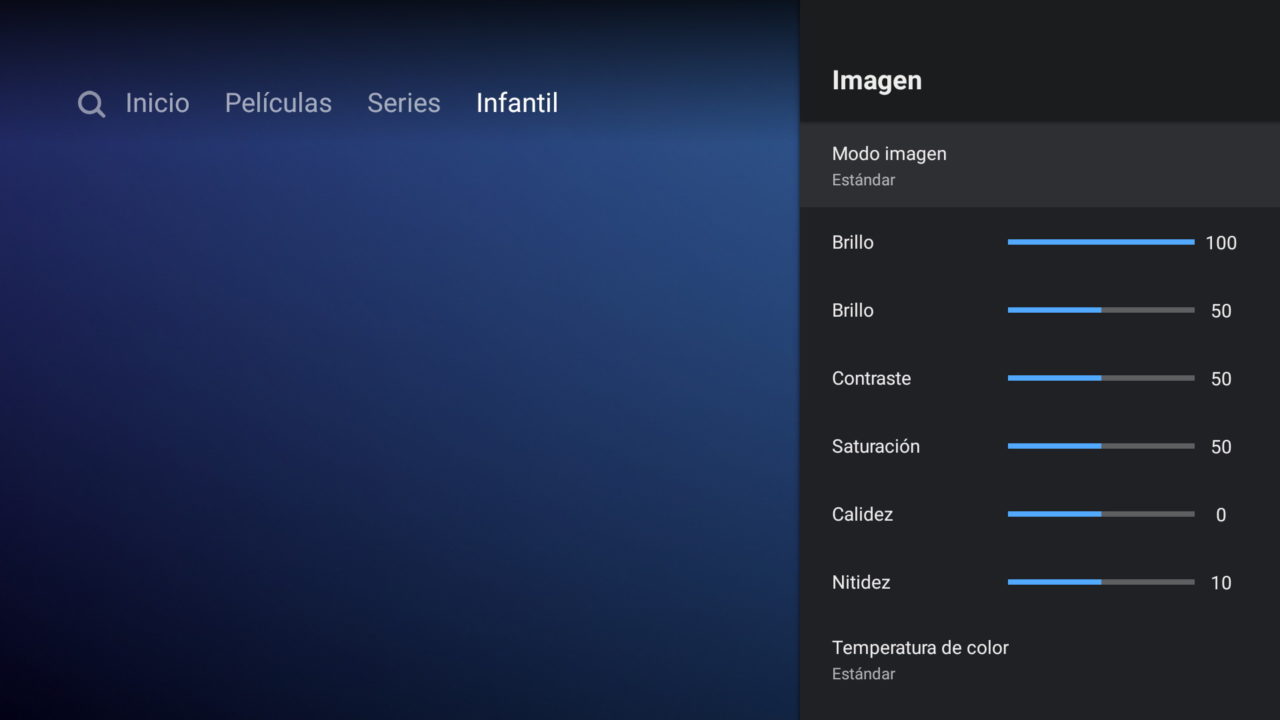Open the Modo imagen setting
The height and width of the screenshot is (720, 1280).
point(1040,165)
